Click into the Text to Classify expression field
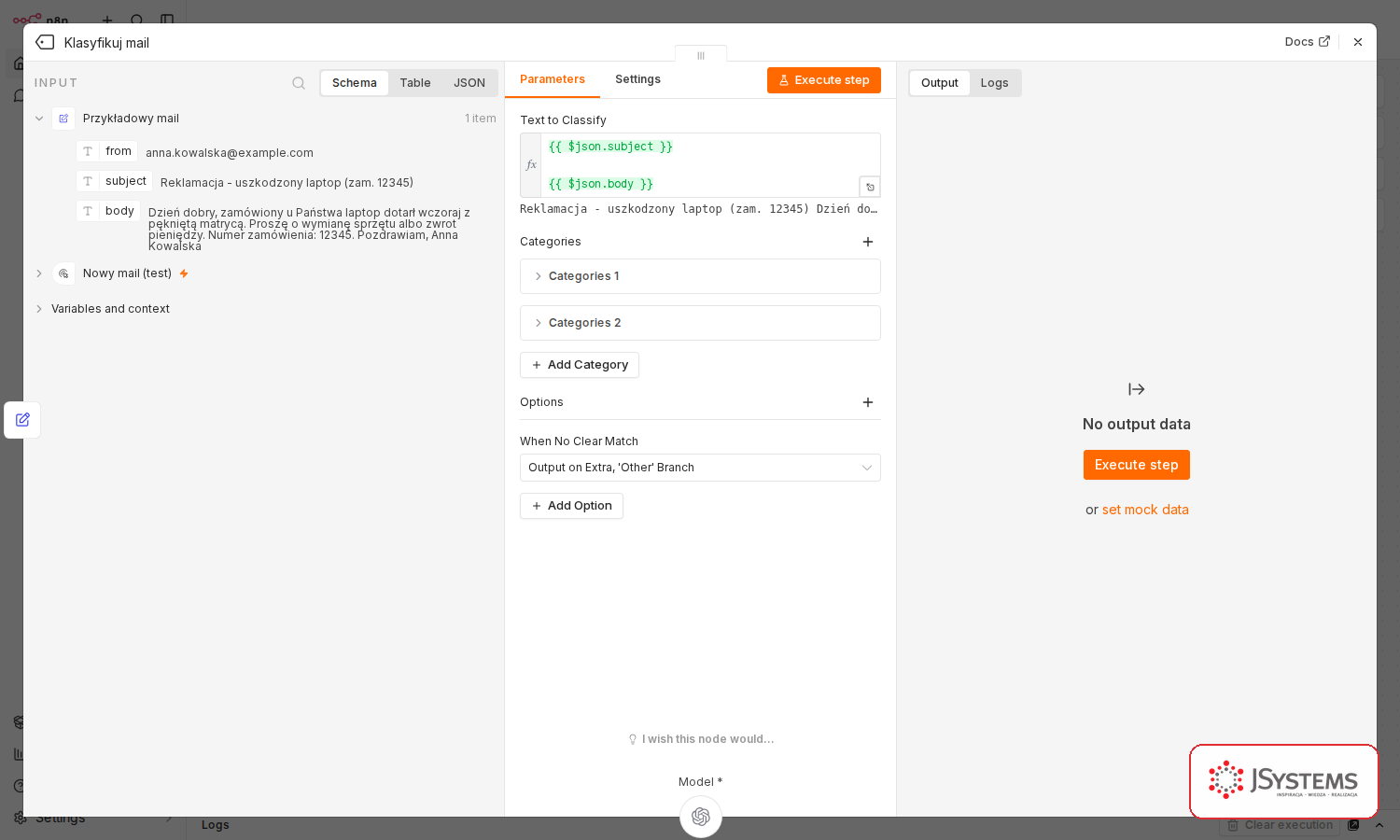This screenshot has width=1400, height=840. coord(709,165)
